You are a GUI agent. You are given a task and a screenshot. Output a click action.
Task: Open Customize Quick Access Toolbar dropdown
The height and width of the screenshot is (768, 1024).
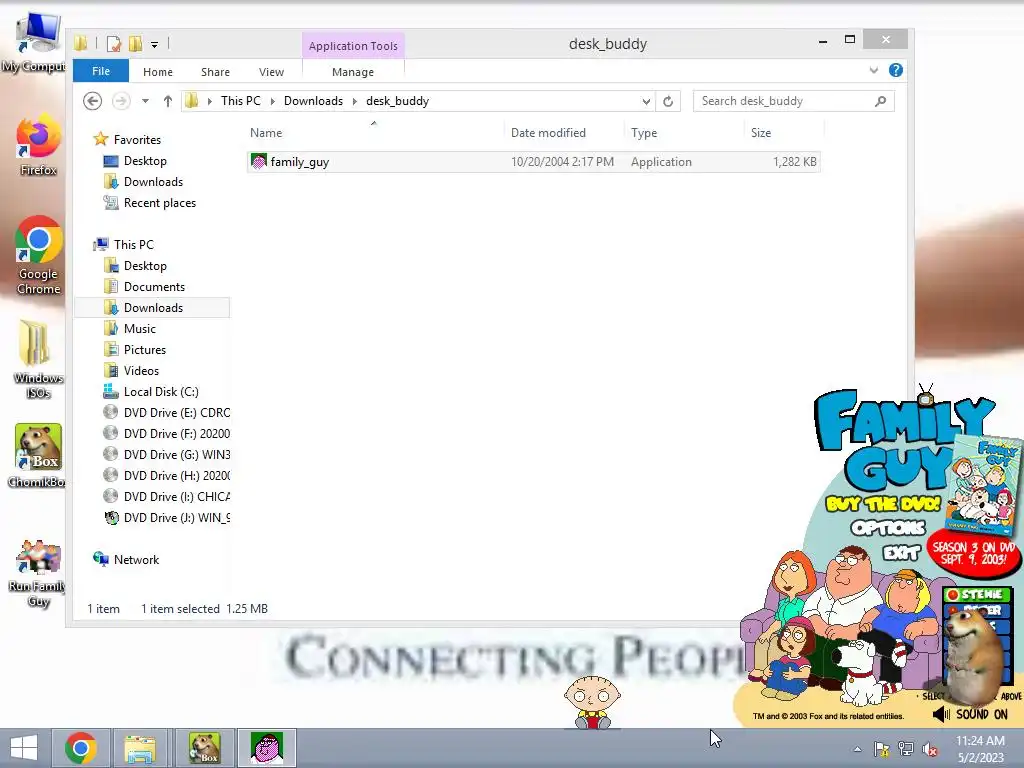point(154,44)
